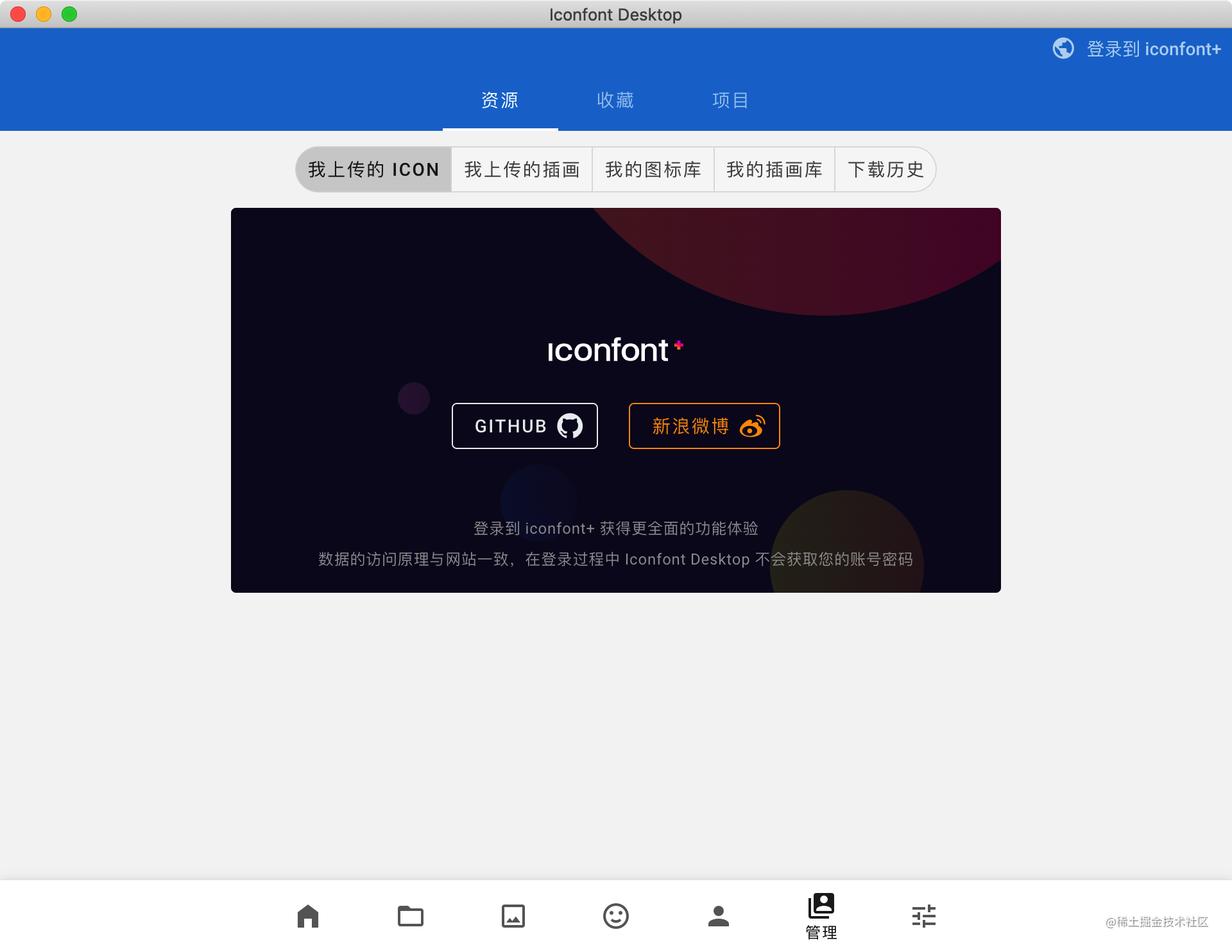
Task: Log in with the 新浪微博 button
Action: [705, 426]
